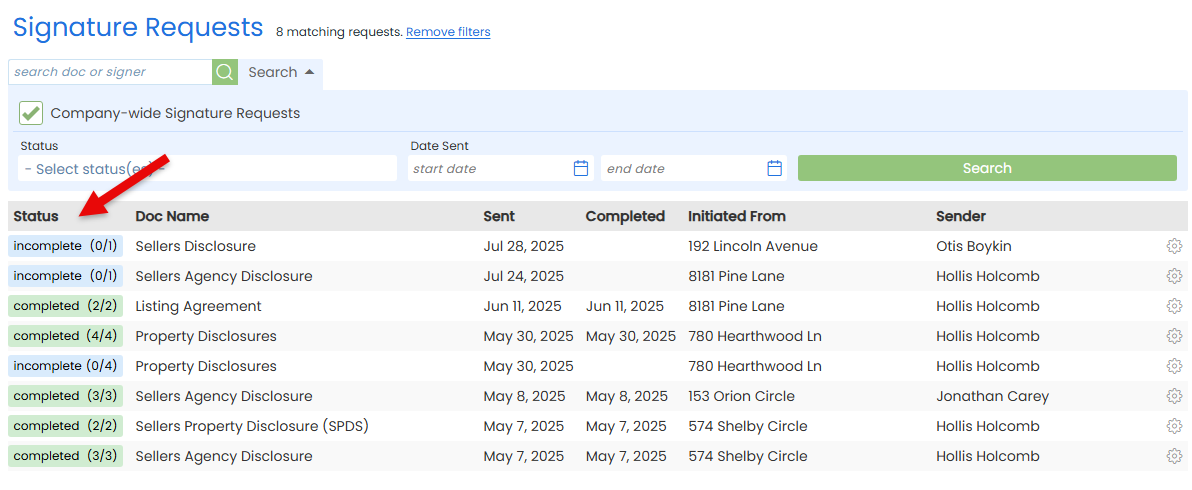Focus the end date input field
The image size is (1192, 490).
(684, 169)
